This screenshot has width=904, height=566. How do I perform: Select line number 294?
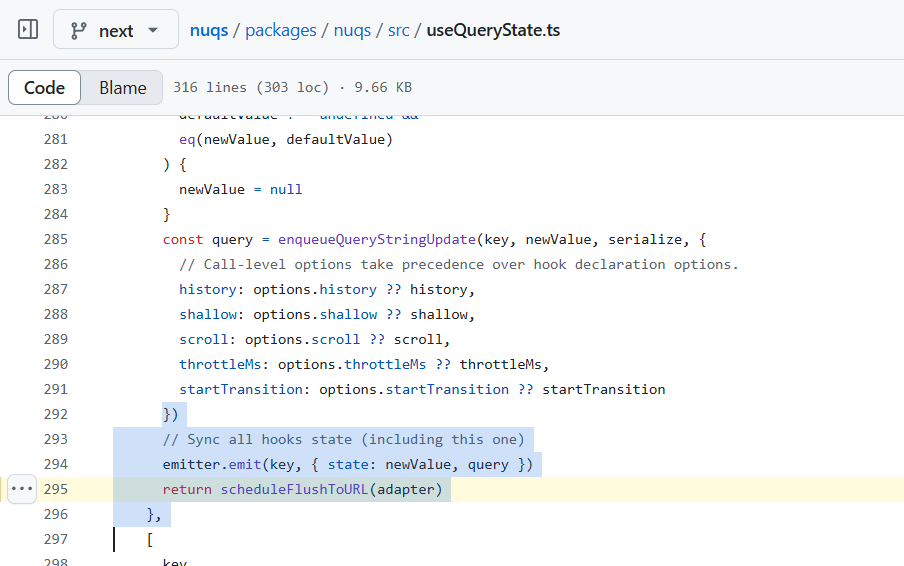click(x=56, y=465)
